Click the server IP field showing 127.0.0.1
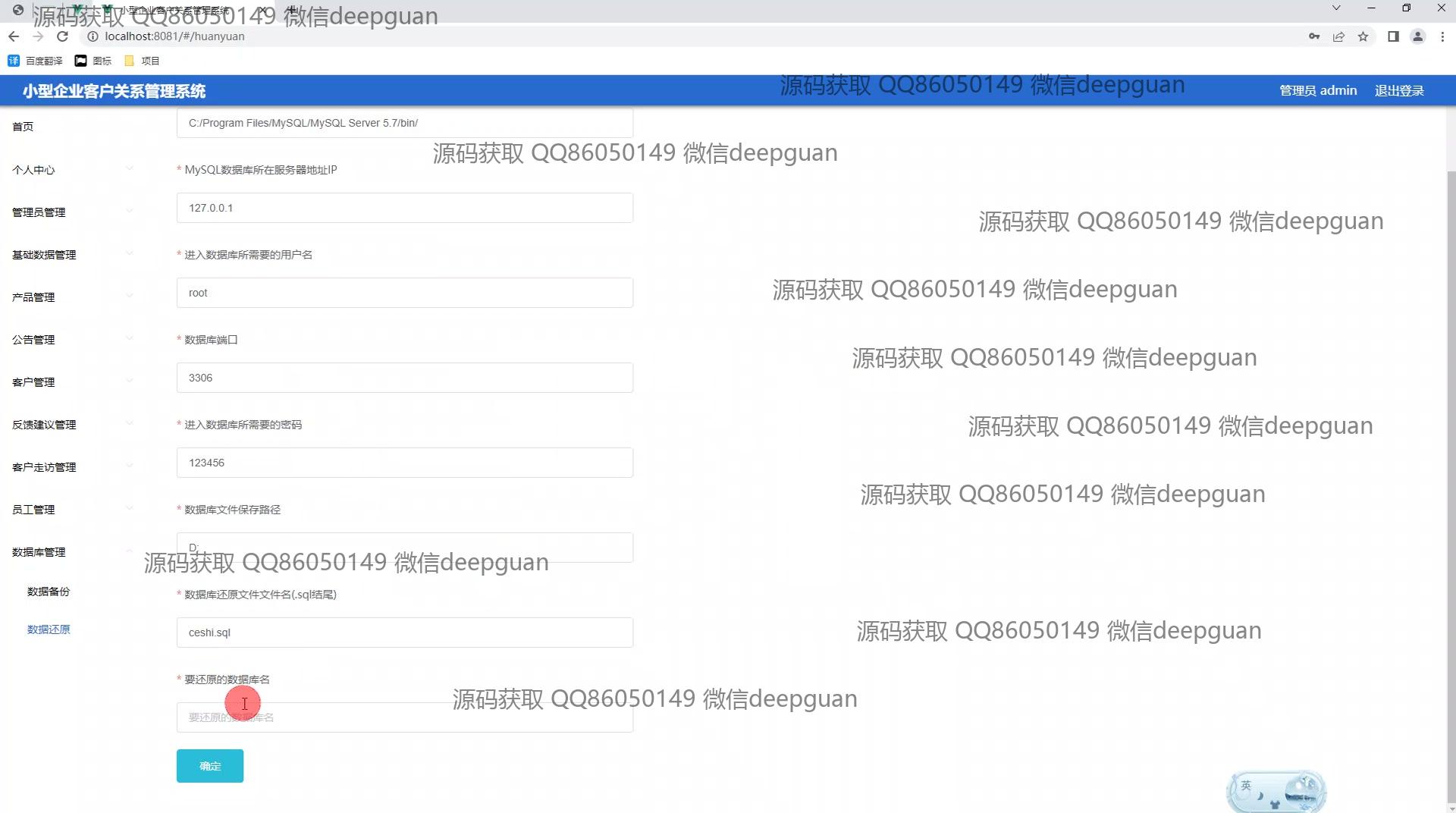Image resolution: width=1456 pixels, height=813 pixels. click(405, 208)
